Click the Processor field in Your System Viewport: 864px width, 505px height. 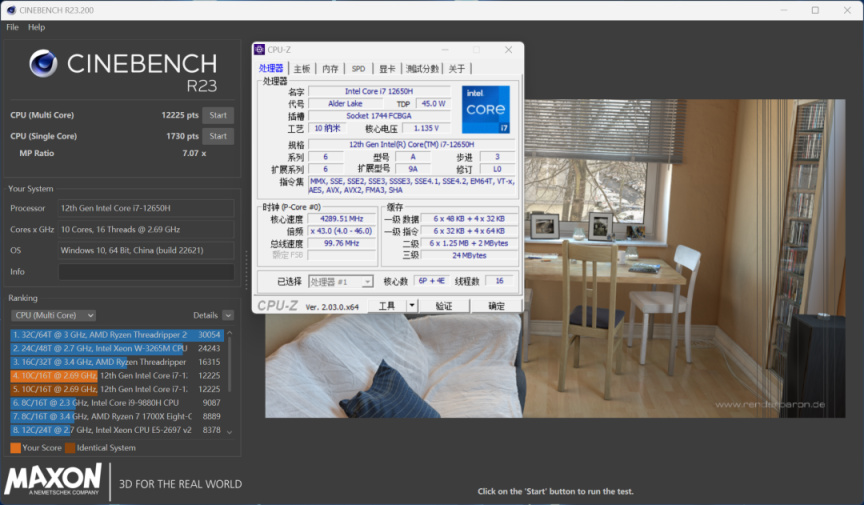tap(146, 208)
